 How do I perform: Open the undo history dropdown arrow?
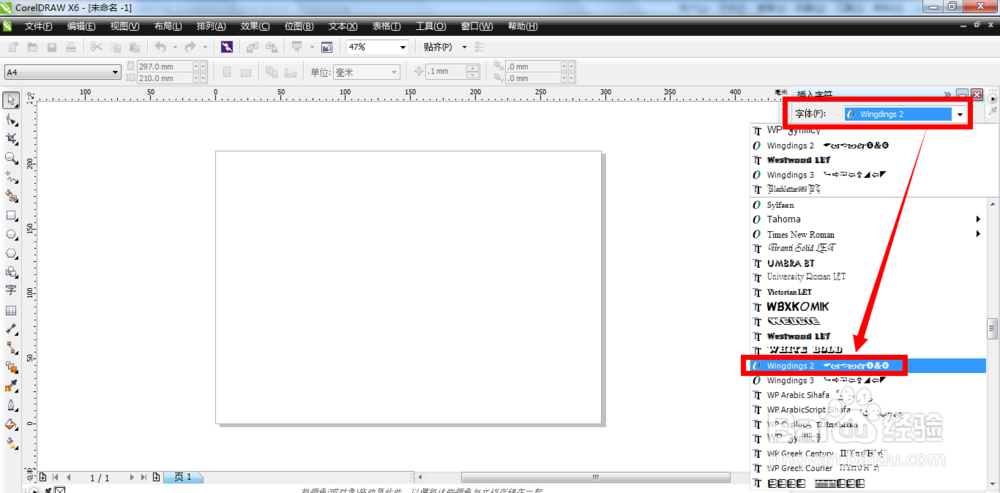coord(175,47)
